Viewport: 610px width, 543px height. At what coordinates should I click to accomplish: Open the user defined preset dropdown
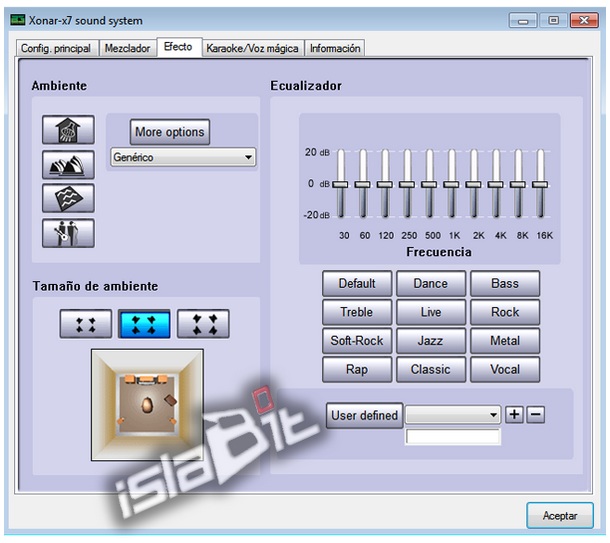453,415
